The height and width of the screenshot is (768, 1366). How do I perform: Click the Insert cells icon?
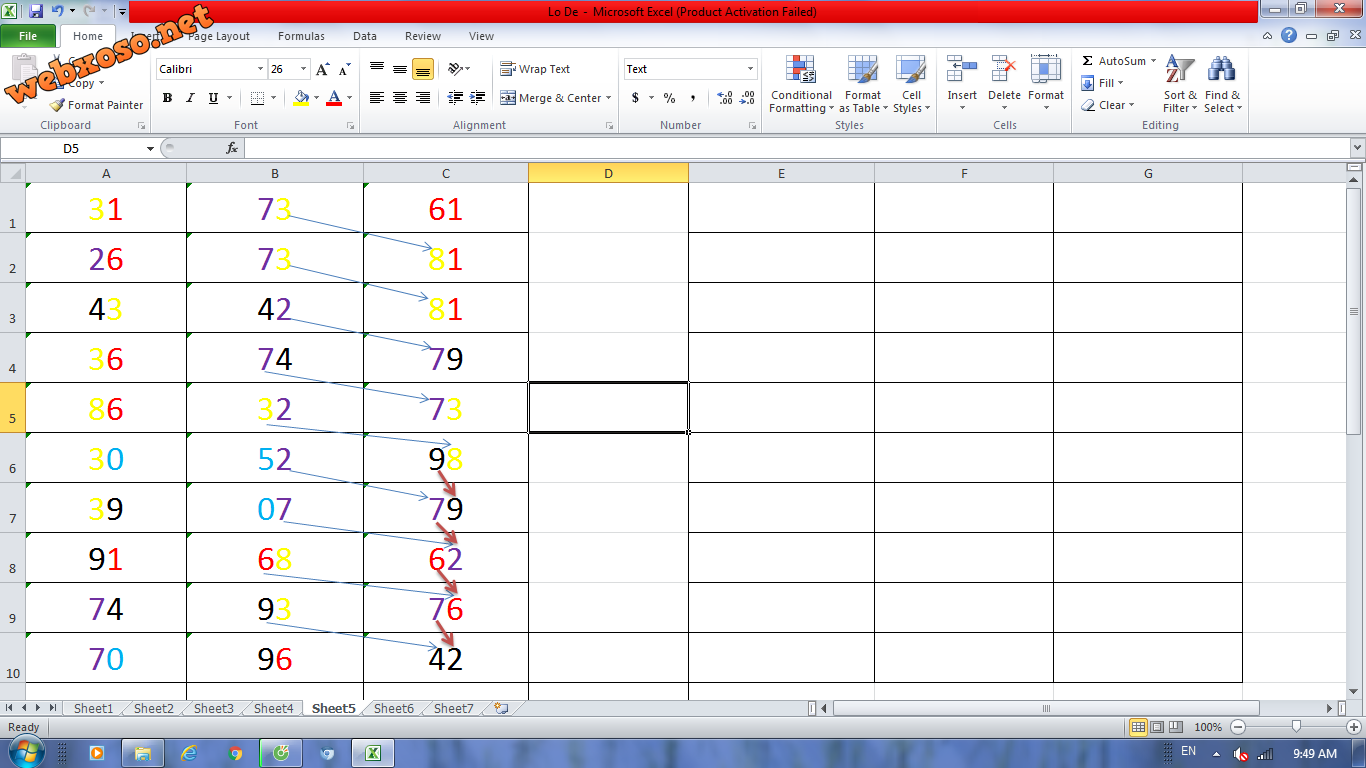(x=962, y=71)
